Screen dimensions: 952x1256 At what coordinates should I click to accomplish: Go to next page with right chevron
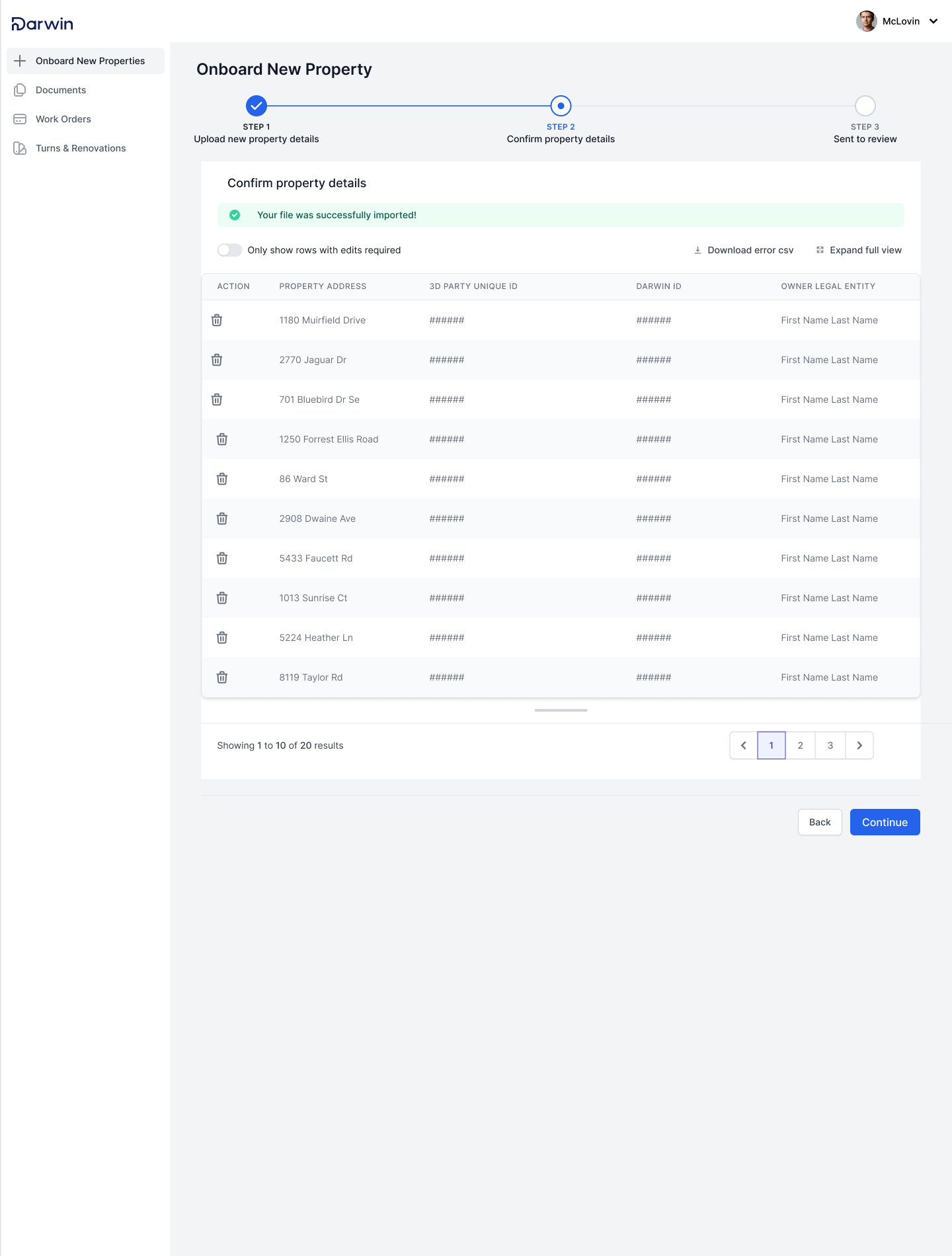tap(859, 745)
